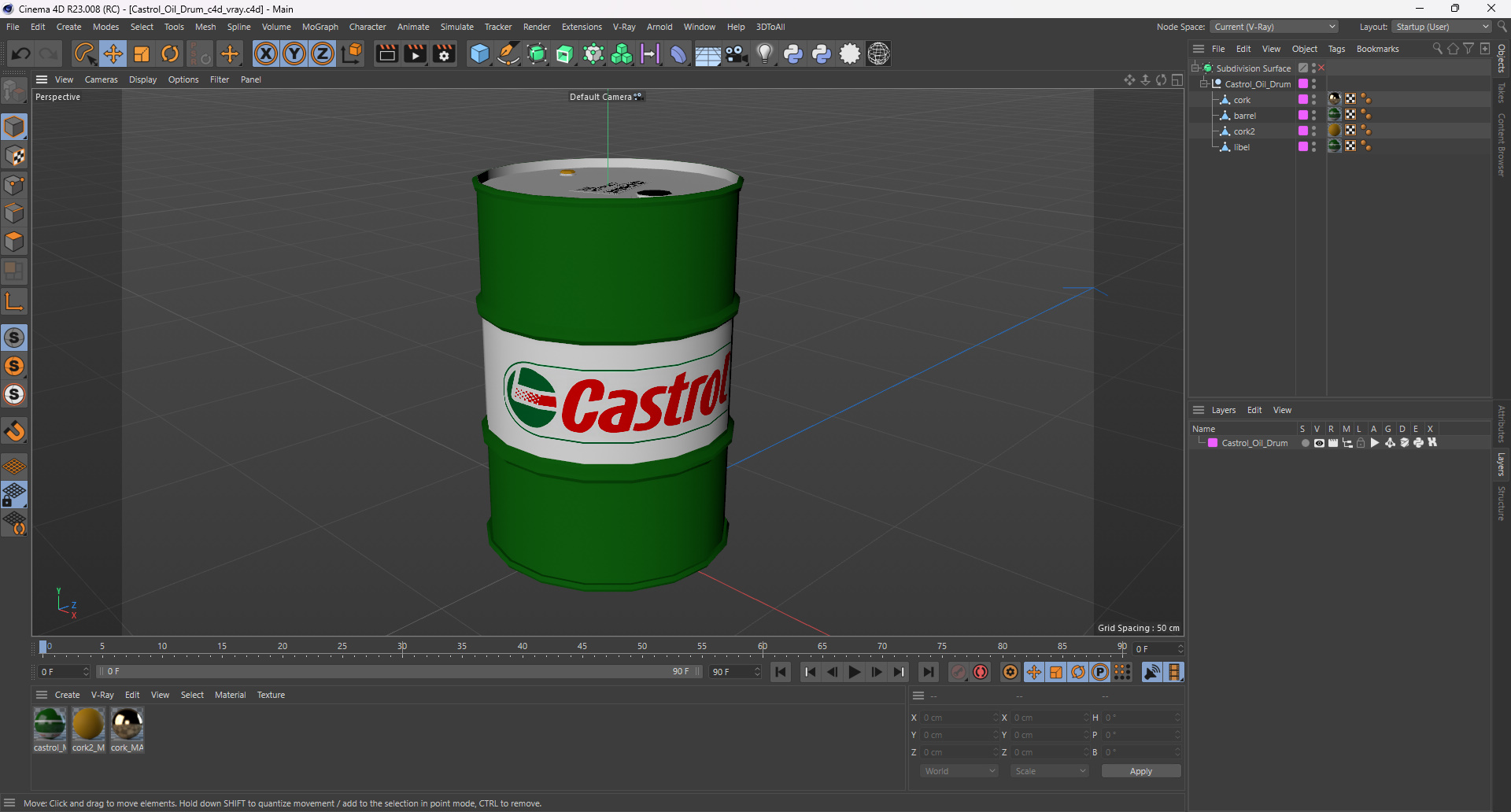Open the World coordinate dropdown
The image size is (1511, 812).
tap(959, 771)
